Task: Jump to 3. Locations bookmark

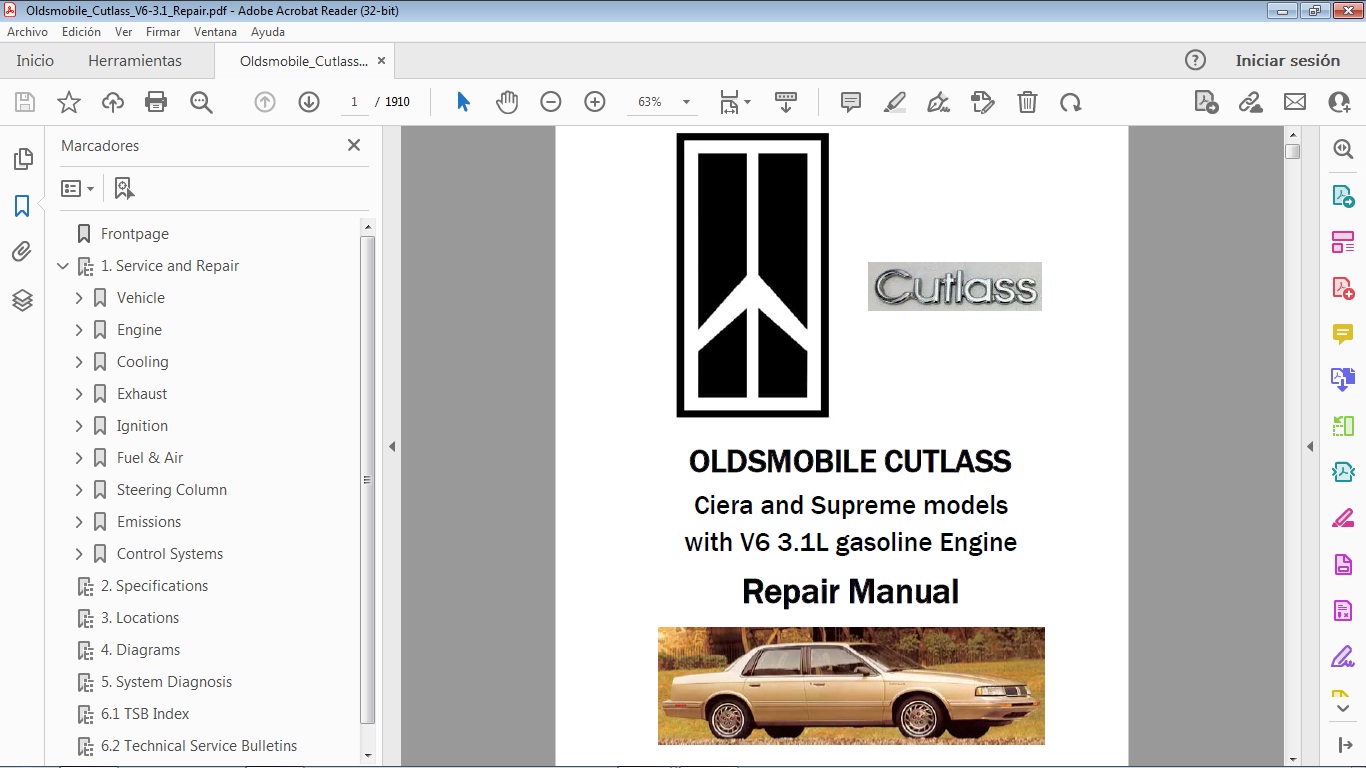Action: (x=140, y=618)
